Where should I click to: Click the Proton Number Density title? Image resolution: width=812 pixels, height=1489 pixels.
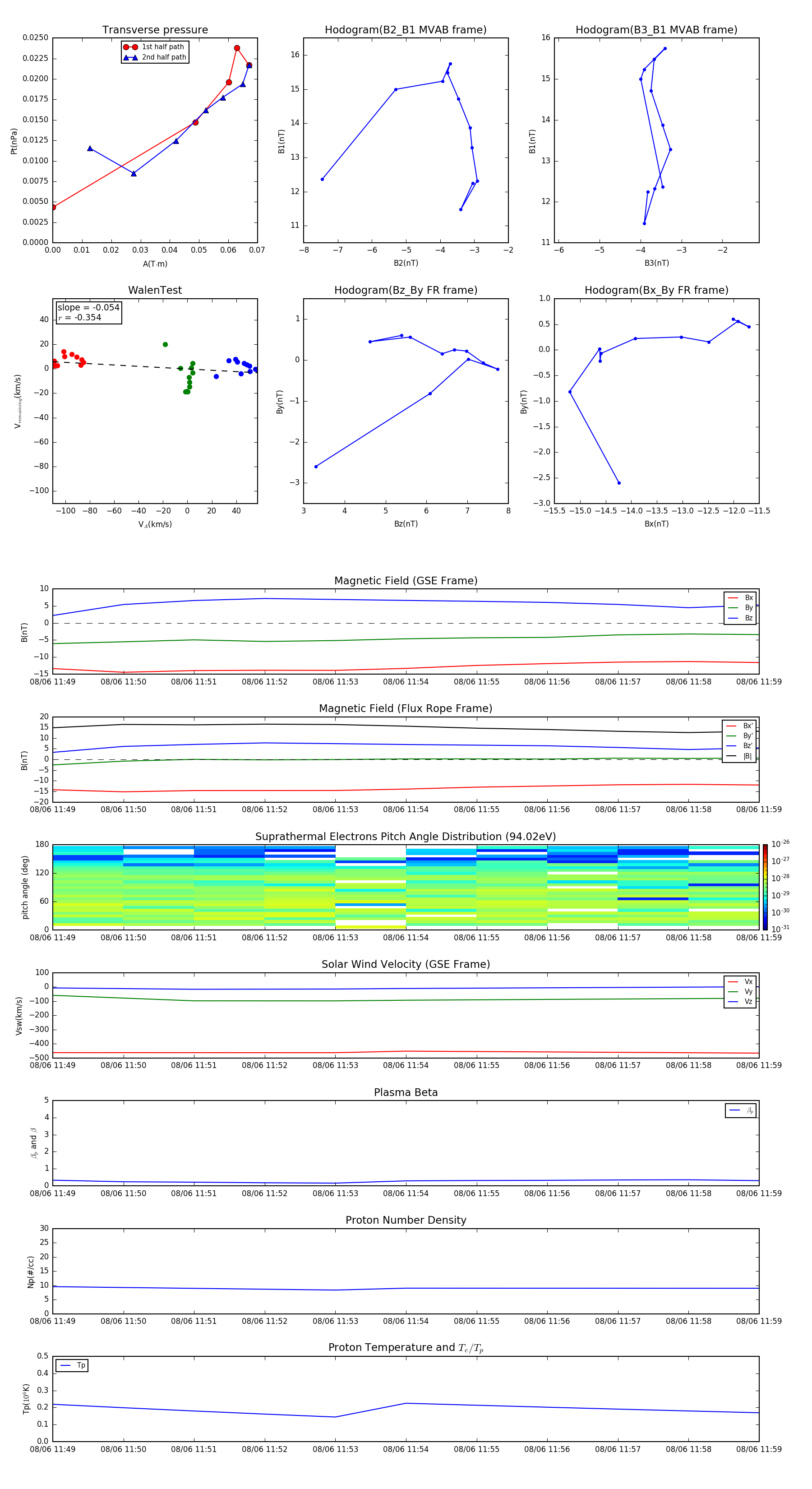[406, 1220]
